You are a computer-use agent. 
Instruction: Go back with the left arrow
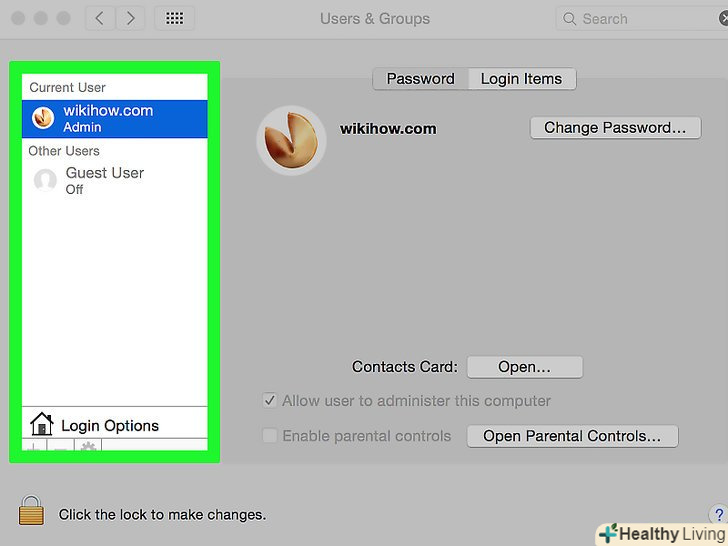click(x=99, y=19)
